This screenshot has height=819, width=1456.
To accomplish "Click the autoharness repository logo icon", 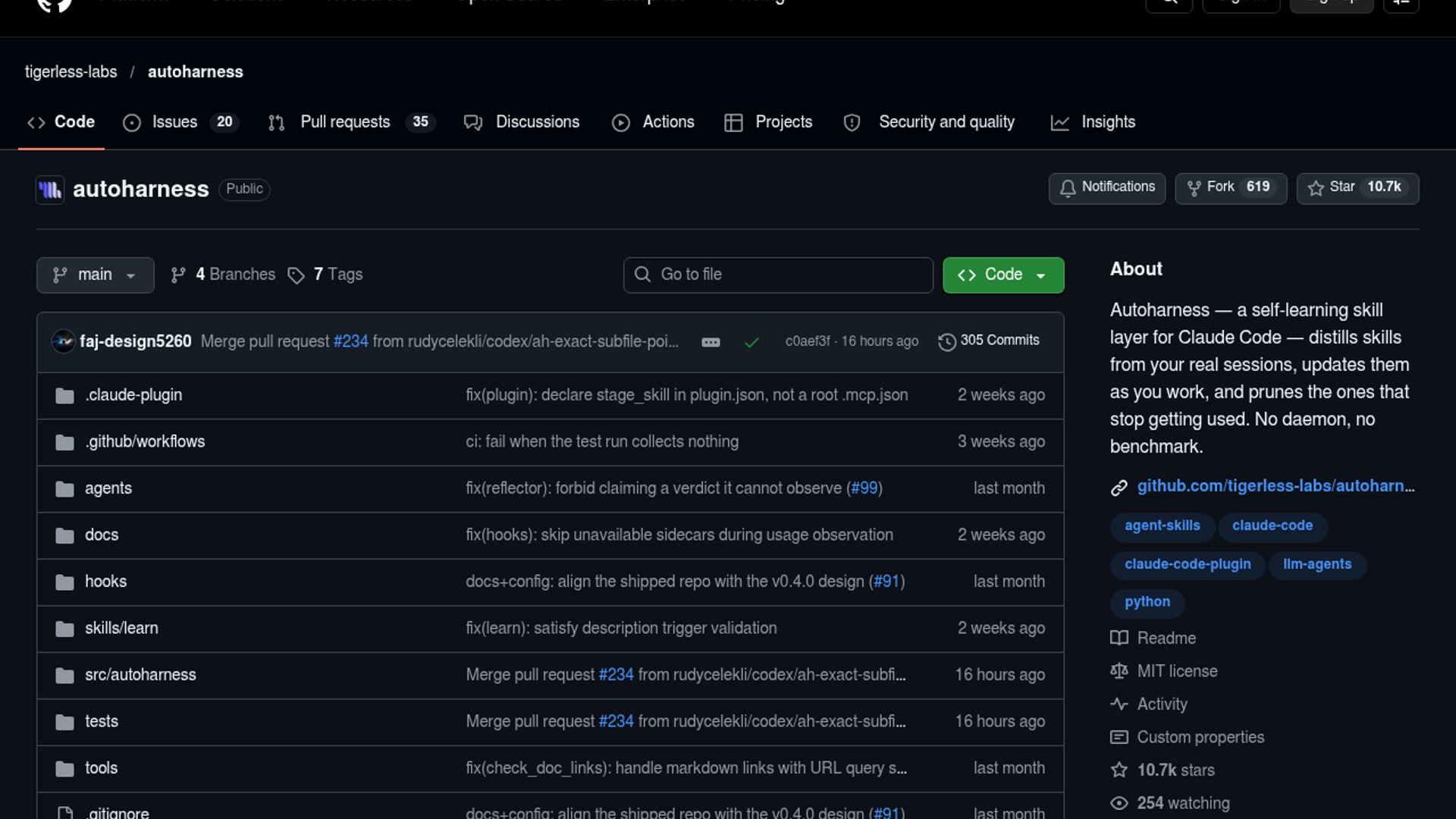I will click(50, 190).
